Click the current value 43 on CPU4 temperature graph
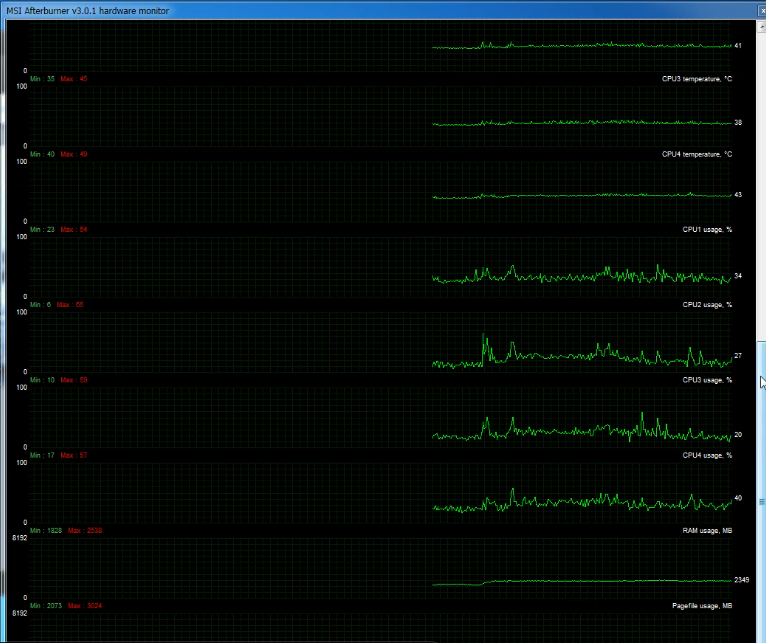 click(738, 194)
